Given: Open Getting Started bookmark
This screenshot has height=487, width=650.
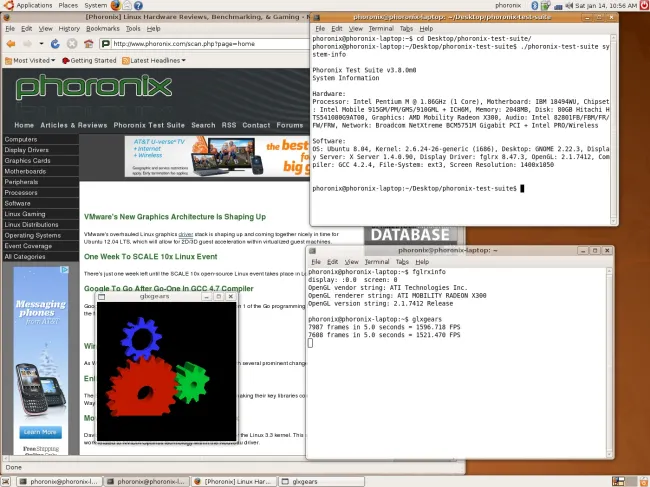Looking at the screenshot, I should (89, 61).
